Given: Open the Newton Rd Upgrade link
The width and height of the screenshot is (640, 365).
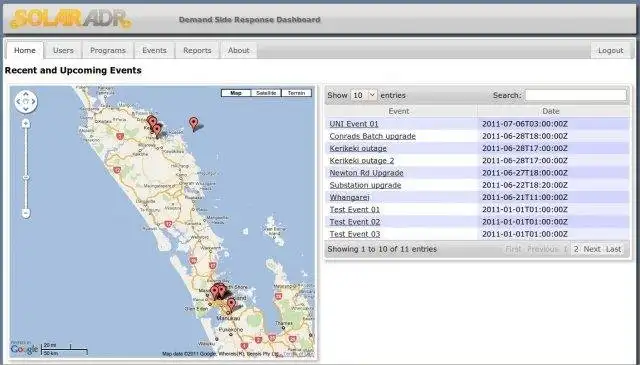Looking at the screenshot, I should click(366, 173).
